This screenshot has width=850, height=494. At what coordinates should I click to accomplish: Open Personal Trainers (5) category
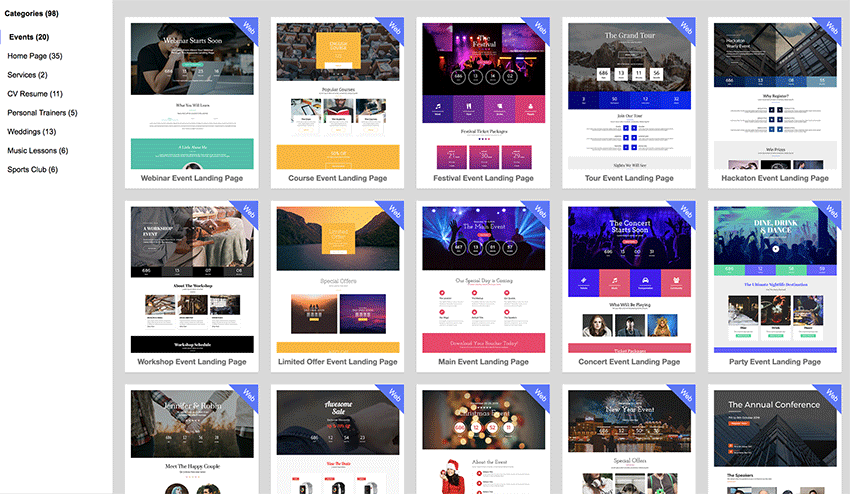pos(42,113)
